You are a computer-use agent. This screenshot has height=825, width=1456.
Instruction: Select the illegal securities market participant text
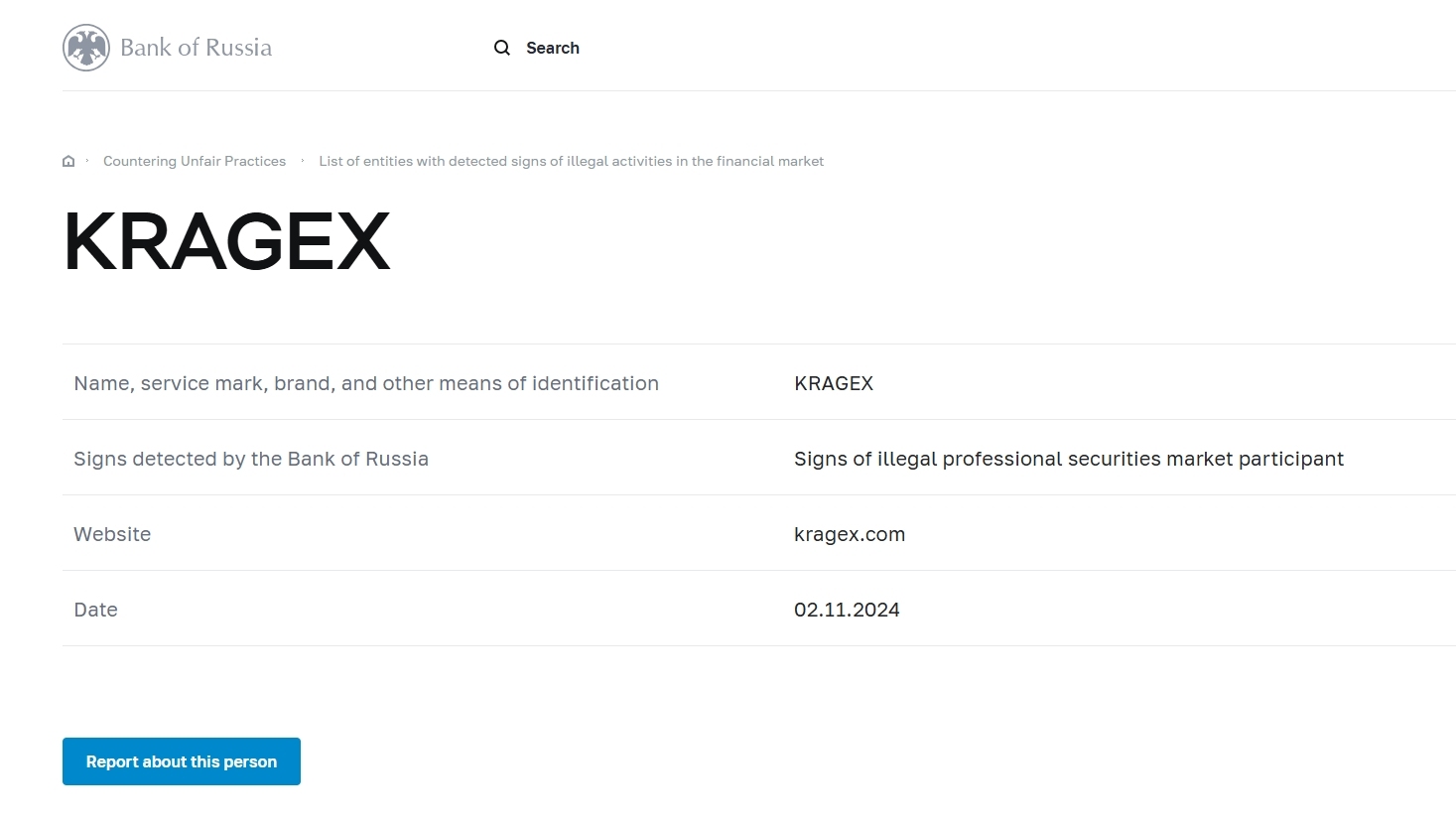[x=1068, y=459]
